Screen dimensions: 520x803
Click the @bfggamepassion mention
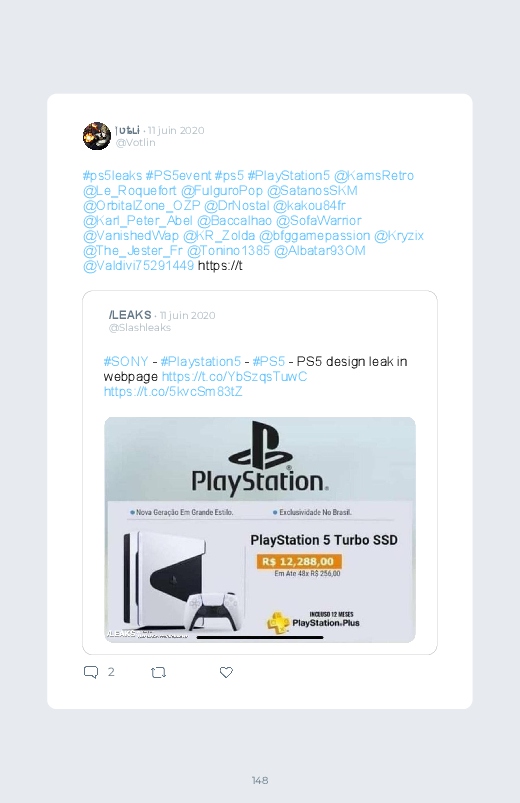click(x=314, y=236)
